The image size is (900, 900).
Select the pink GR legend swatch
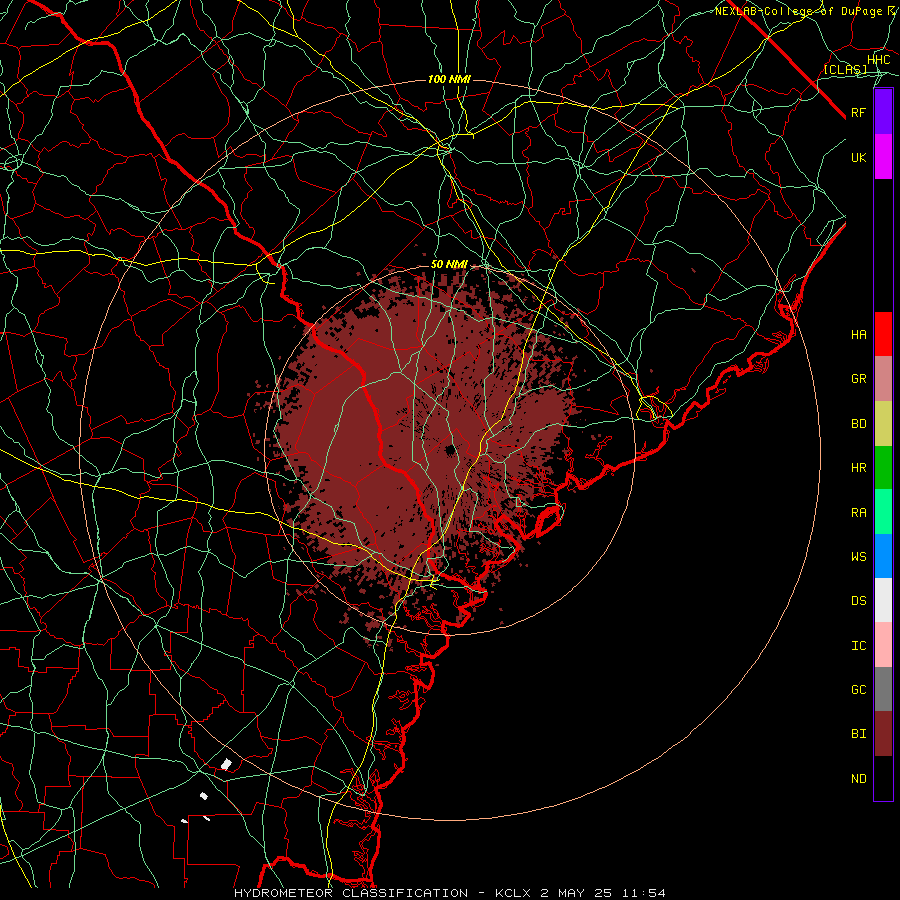883,379
